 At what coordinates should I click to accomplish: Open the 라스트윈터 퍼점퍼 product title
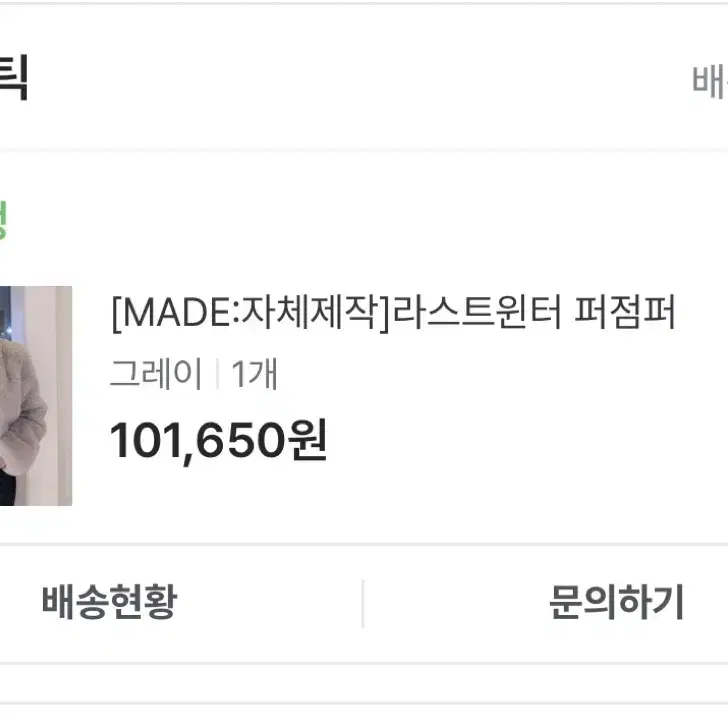393,312
